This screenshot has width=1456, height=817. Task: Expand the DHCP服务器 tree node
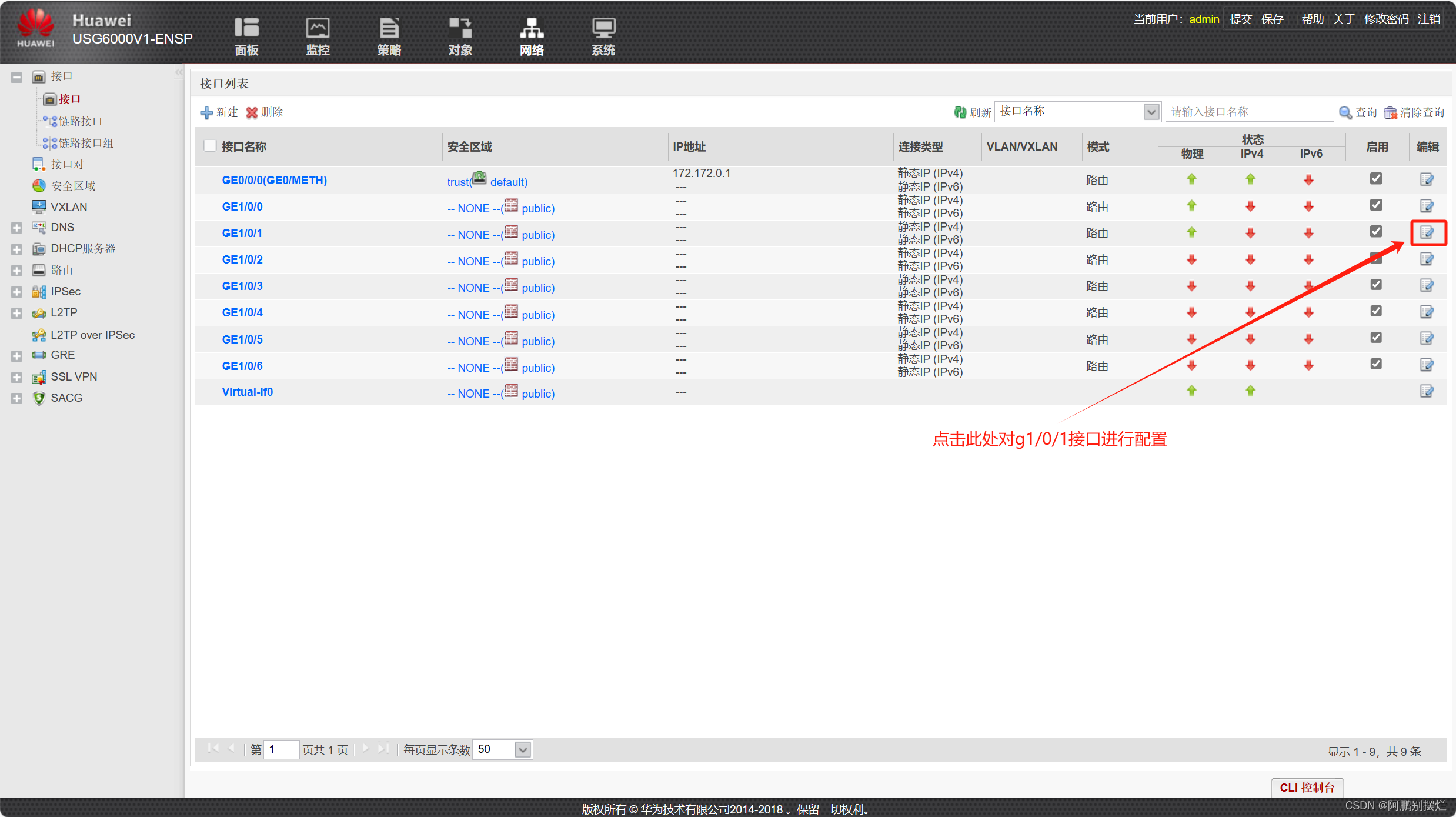[x=16, y=249]
